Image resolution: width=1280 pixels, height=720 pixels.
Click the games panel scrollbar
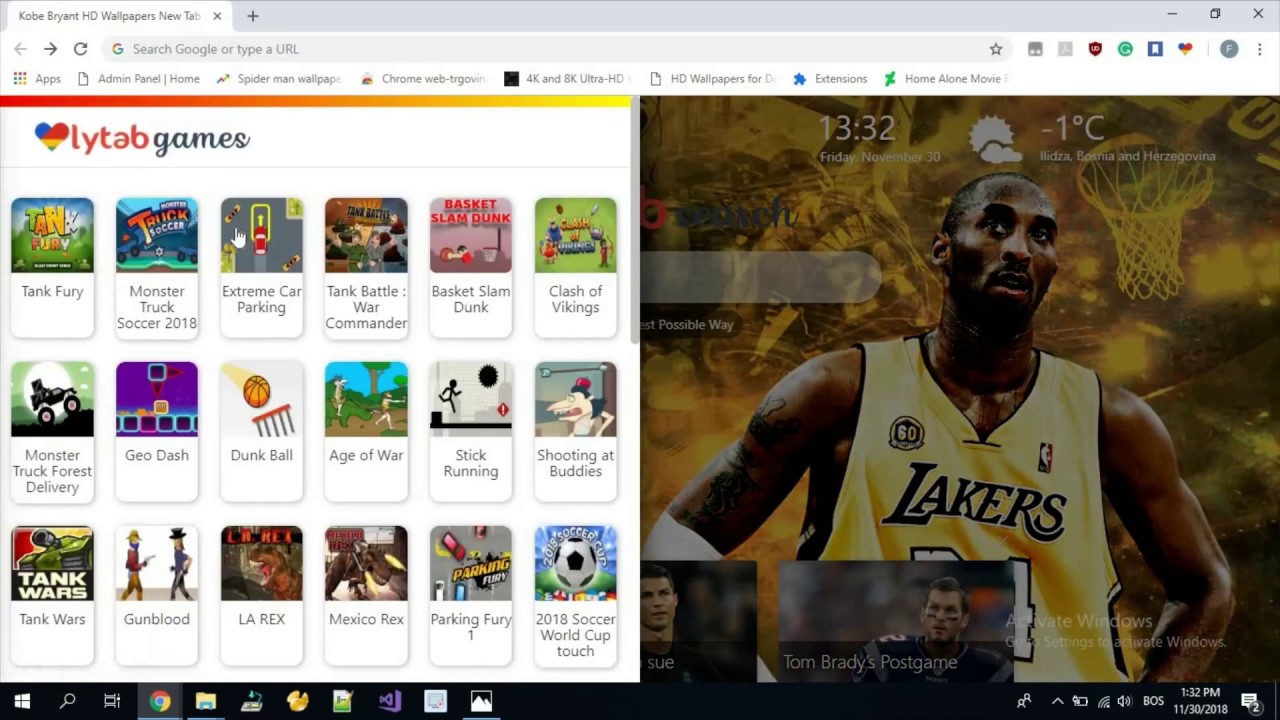click(x=634, y=222)
